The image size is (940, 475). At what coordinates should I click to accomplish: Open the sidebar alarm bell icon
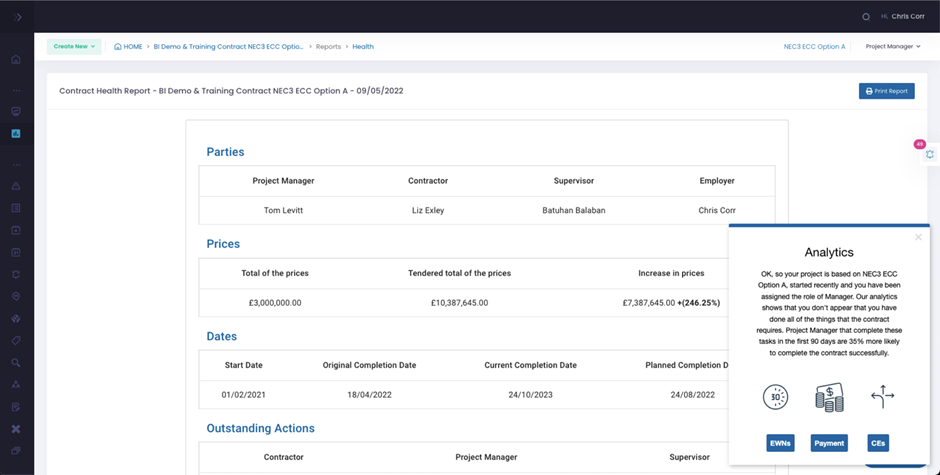click(x=16, y=275)
